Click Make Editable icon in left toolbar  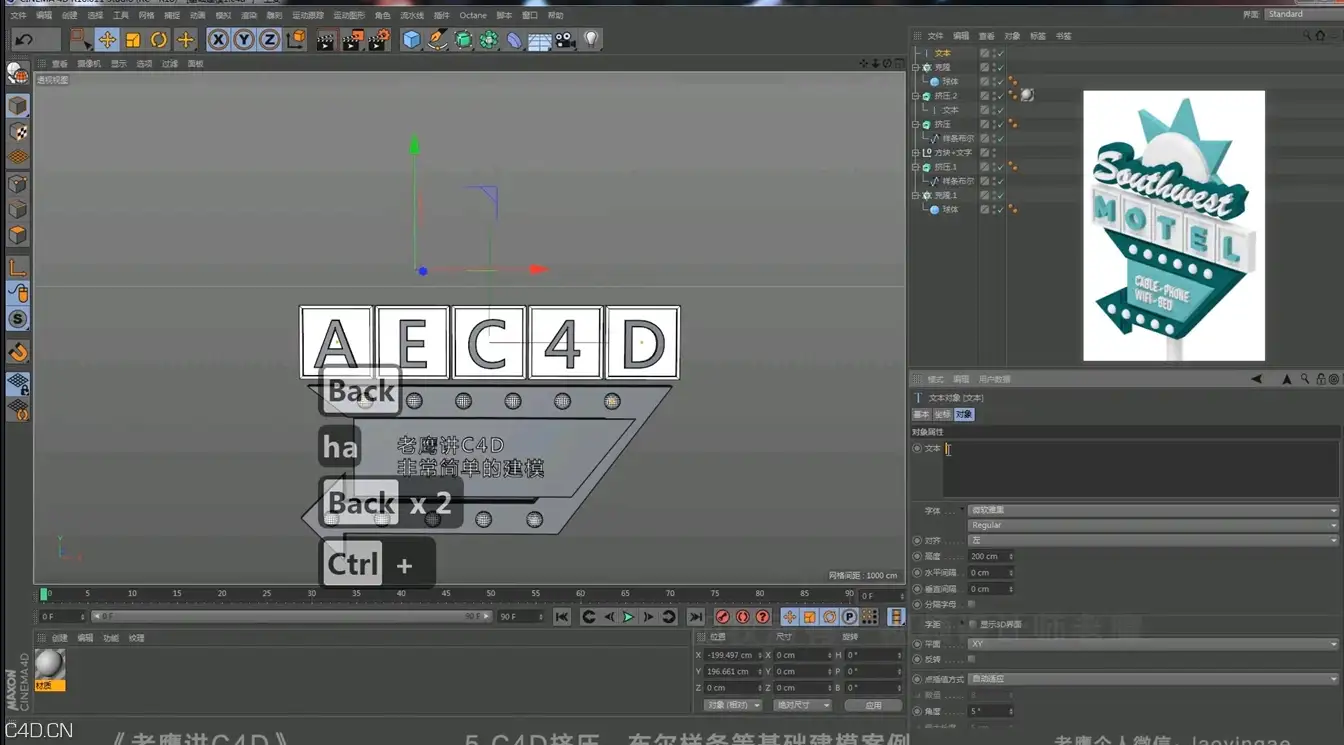coord(17,73)
